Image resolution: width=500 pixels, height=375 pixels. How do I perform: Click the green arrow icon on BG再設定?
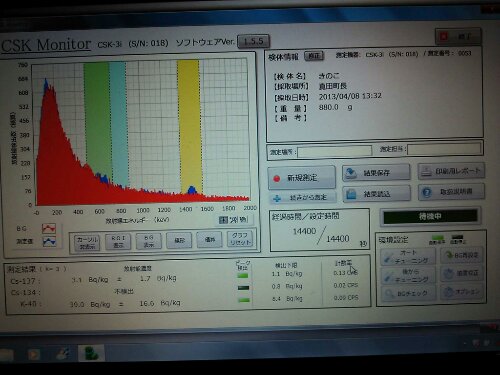point(449,256)
